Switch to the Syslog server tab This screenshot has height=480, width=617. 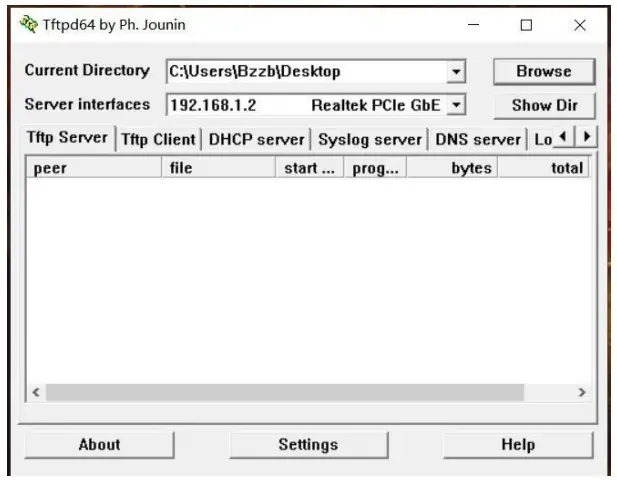pos(369,140)
